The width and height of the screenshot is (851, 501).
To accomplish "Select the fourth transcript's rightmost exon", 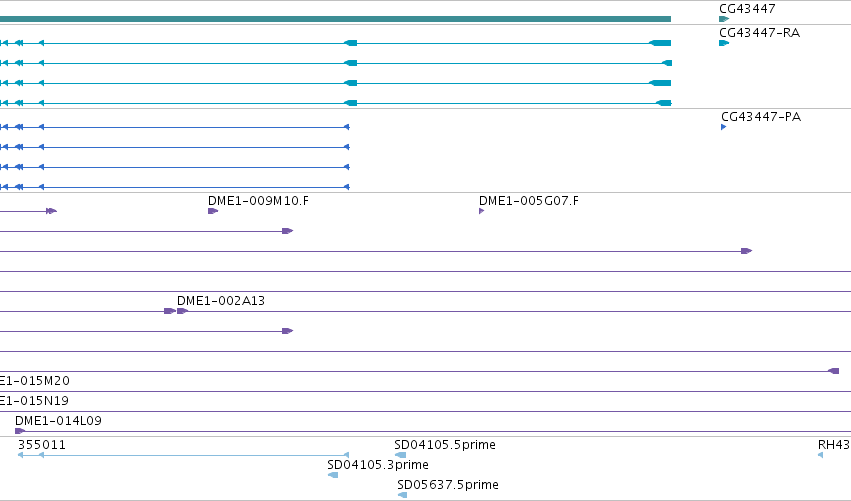I will tap(664, 103).
